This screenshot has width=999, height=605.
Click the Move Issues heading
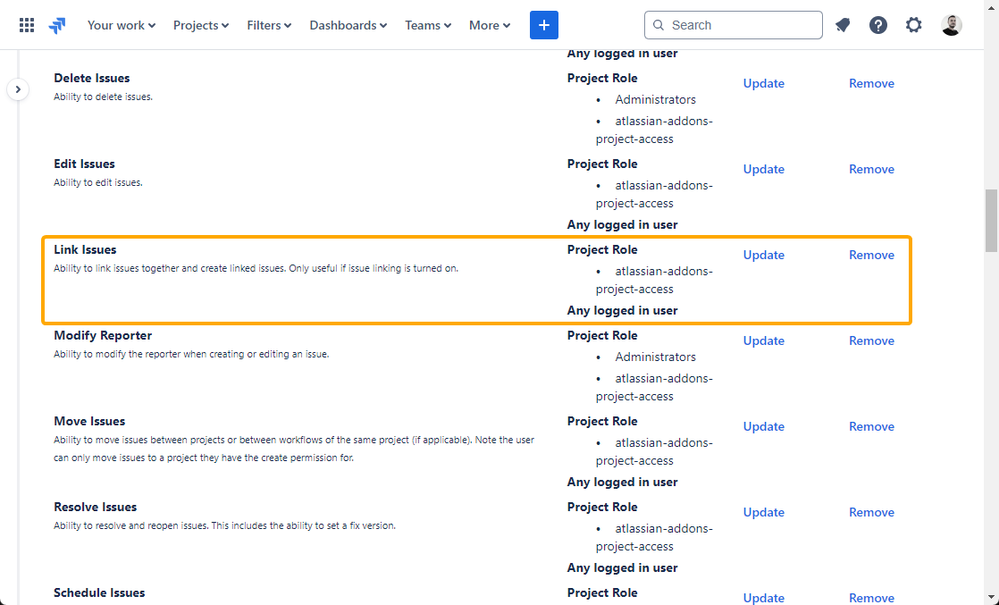pos(89,421)
